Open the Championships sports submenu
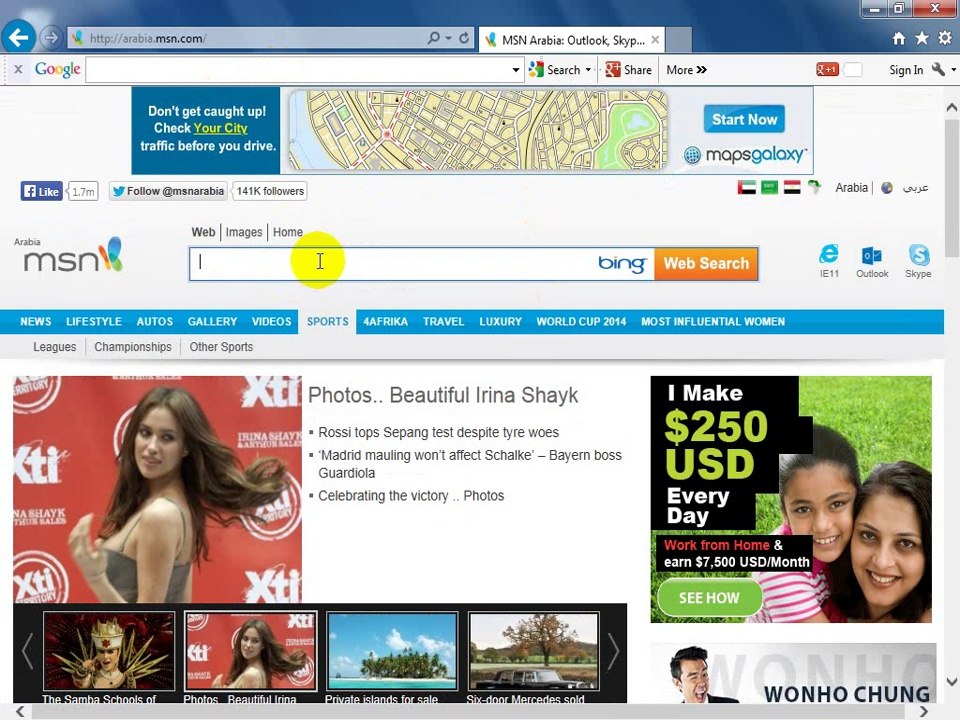This screenshot has width=960, height=720. coord(133,347)
